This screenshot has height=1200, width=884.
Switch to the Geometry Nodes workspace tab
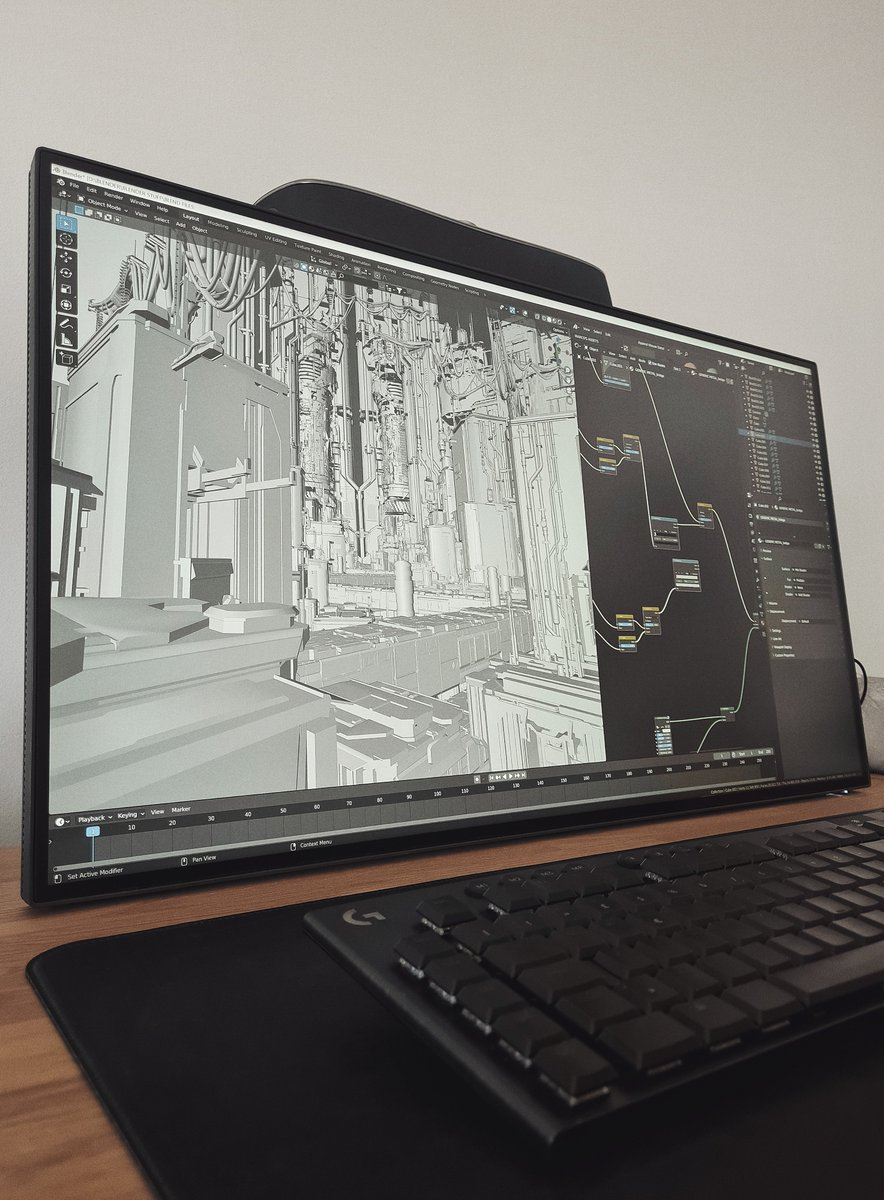pos(444,284)
